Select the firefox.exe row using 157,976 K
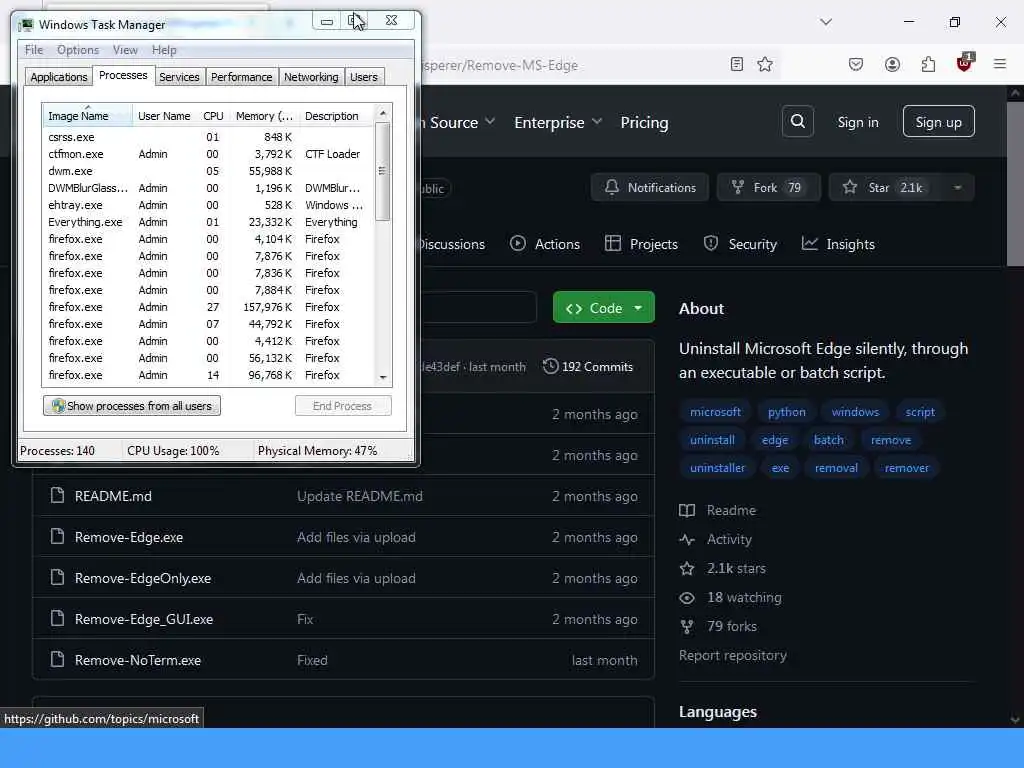Screen dimensions: 1024x768 [207, 307]
